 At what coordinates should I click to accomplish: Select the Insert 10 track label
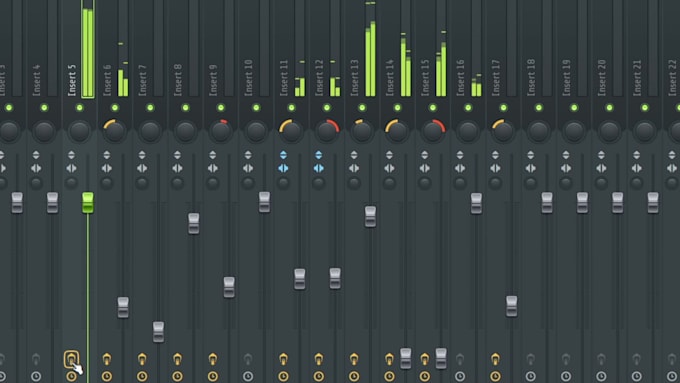coord(248,78)
